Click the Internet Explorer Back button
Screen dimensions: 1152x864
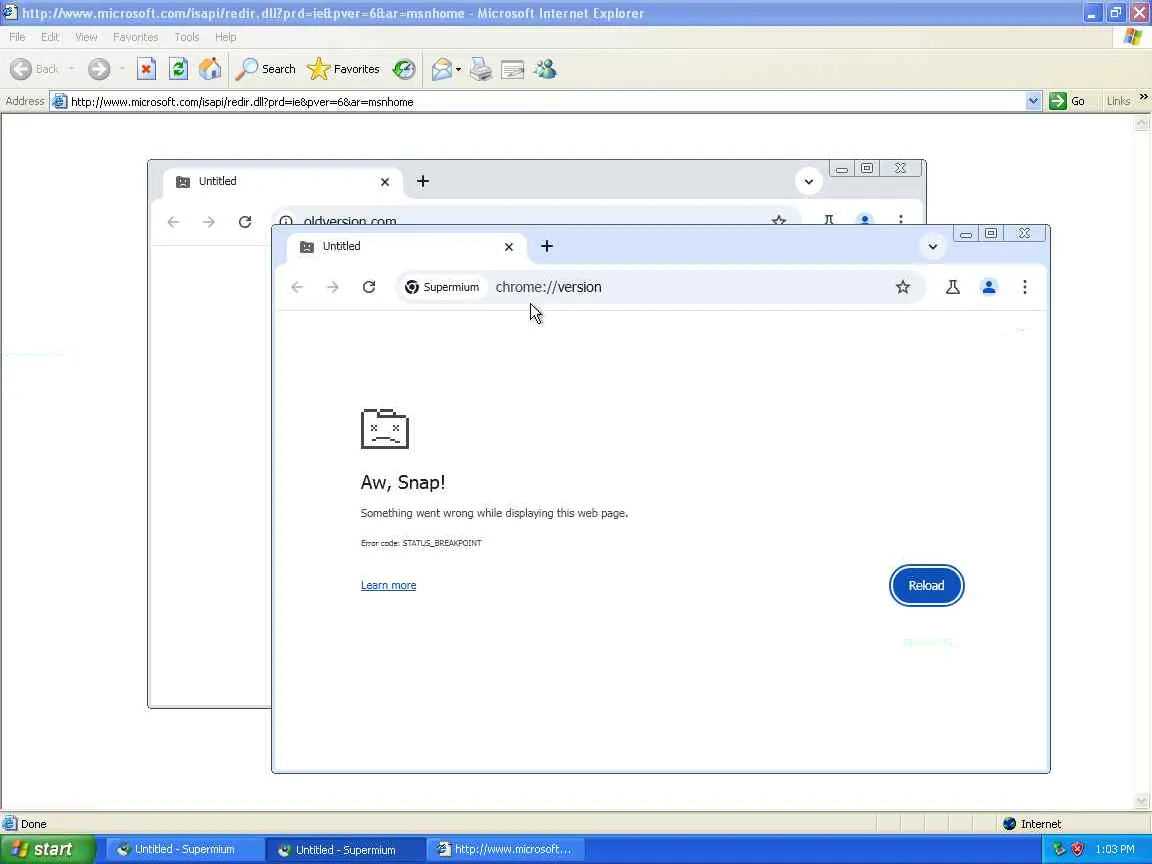(35, 69)
